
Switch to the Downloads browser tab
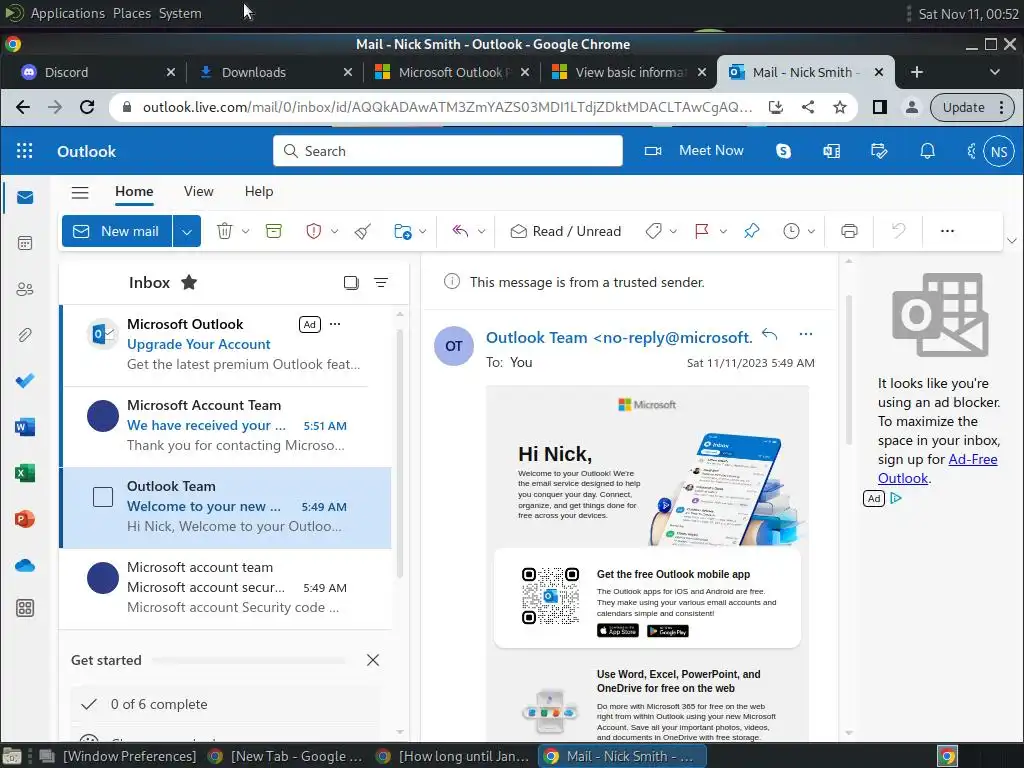click(x=274, y=72)
